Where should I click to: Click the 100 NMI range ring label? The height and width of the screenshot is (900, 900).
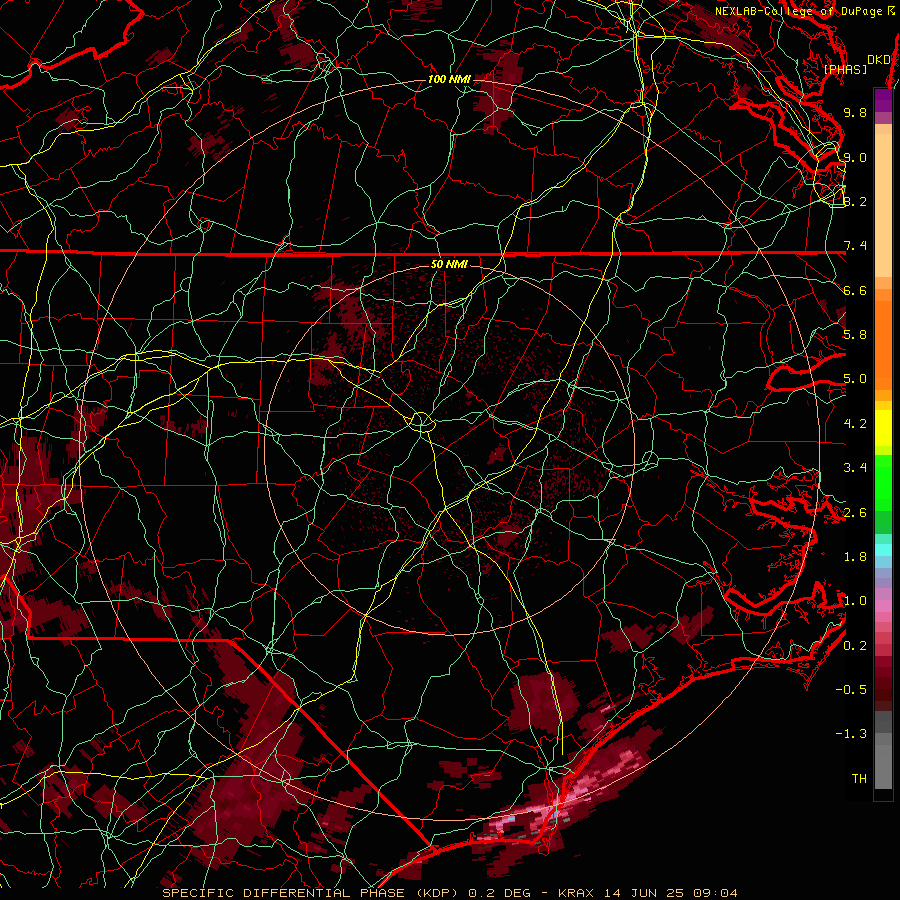449,79
